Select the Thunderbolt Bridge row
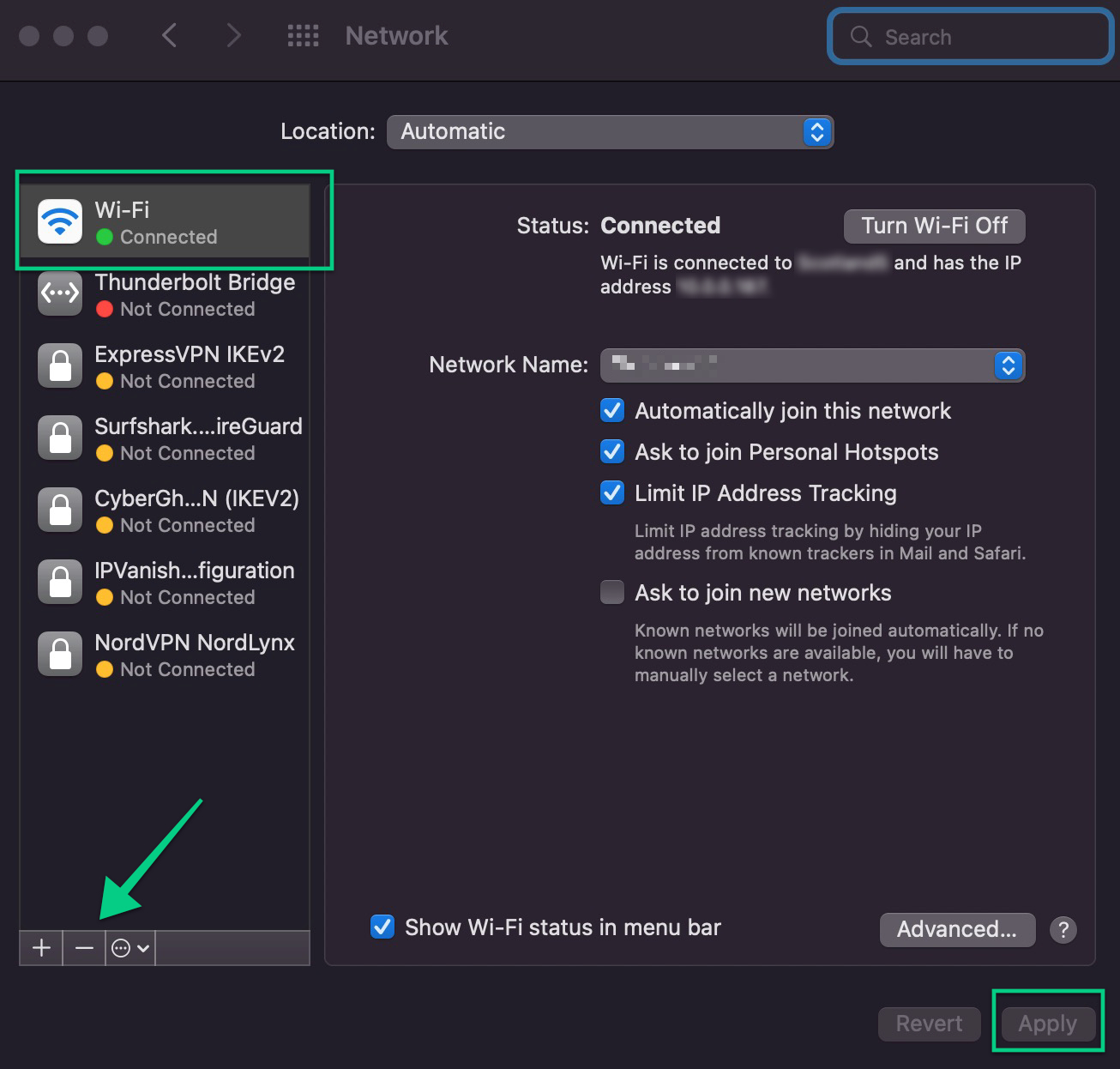 click(x=165, y=294)
